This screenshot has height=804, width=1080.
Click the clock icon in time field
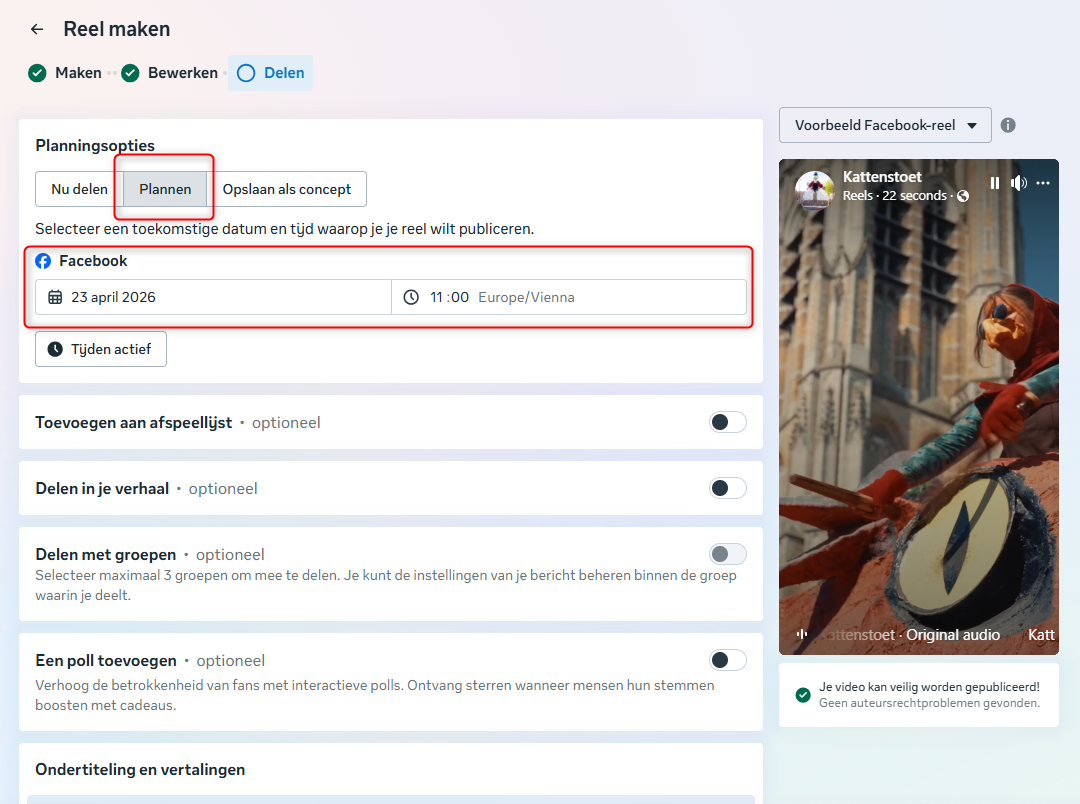(411, 297)
